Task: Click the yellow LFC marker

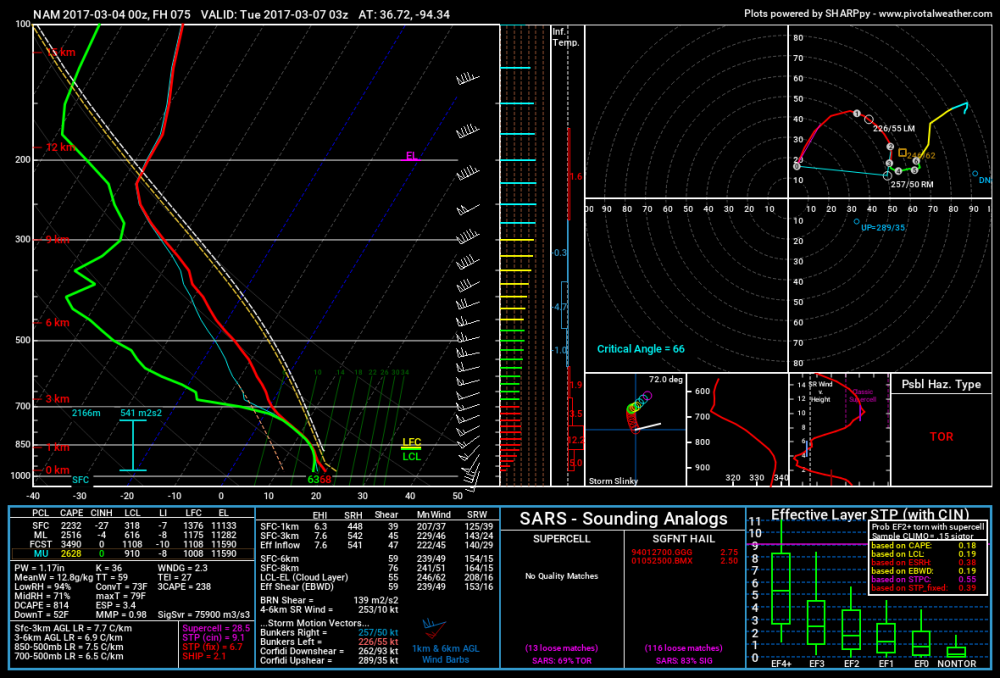Action: [411, 443]
